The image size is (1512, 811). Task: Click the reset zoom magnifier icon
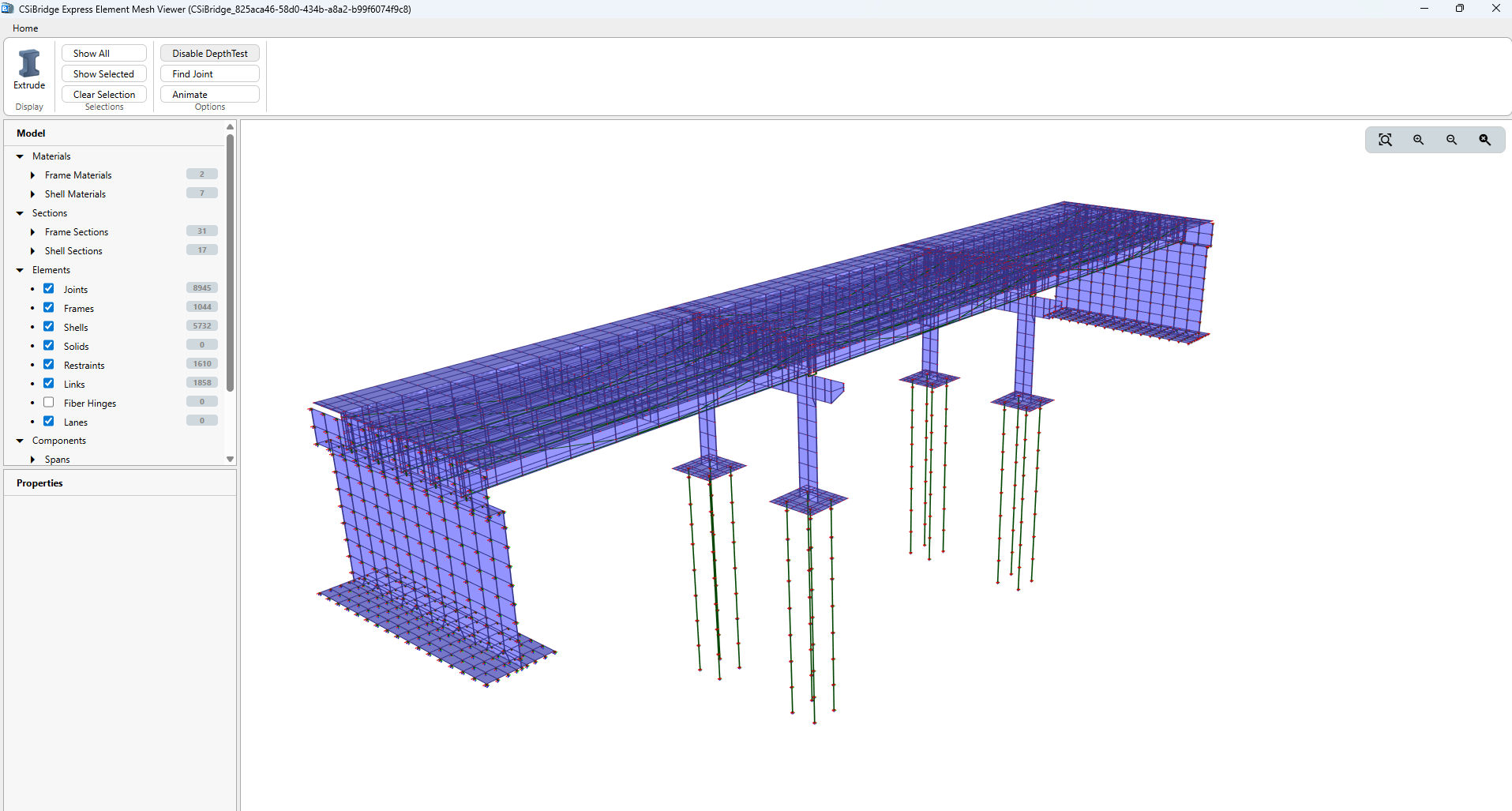click(x=1485, y=139)
